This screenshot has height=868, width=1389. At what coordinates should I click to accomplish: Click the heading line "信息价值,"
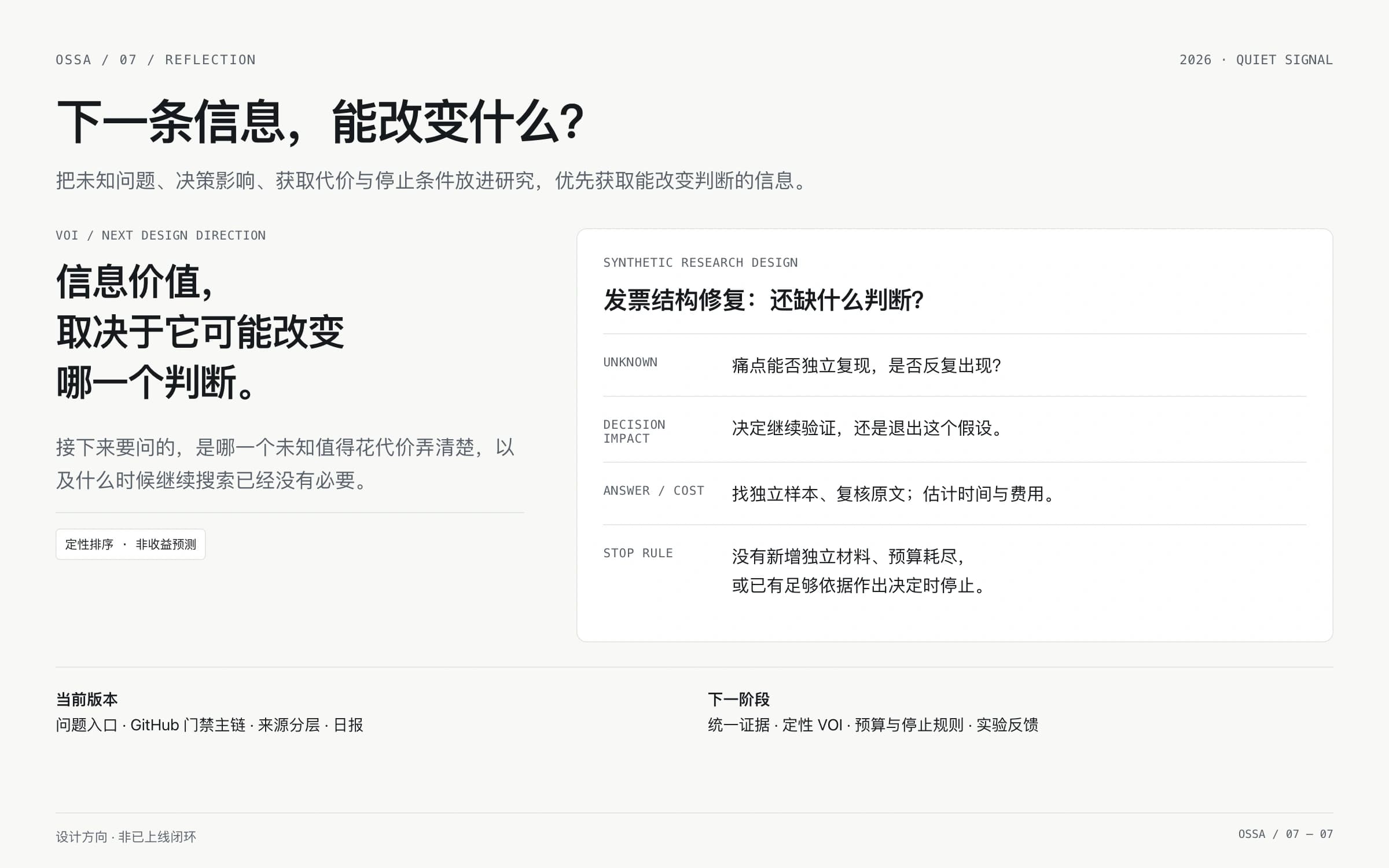click(135, 282)
